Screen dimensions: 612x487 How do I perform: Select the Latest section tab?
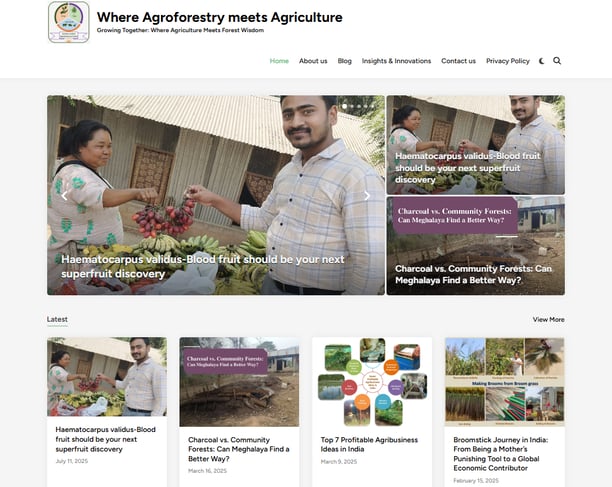tap(57, 319)
